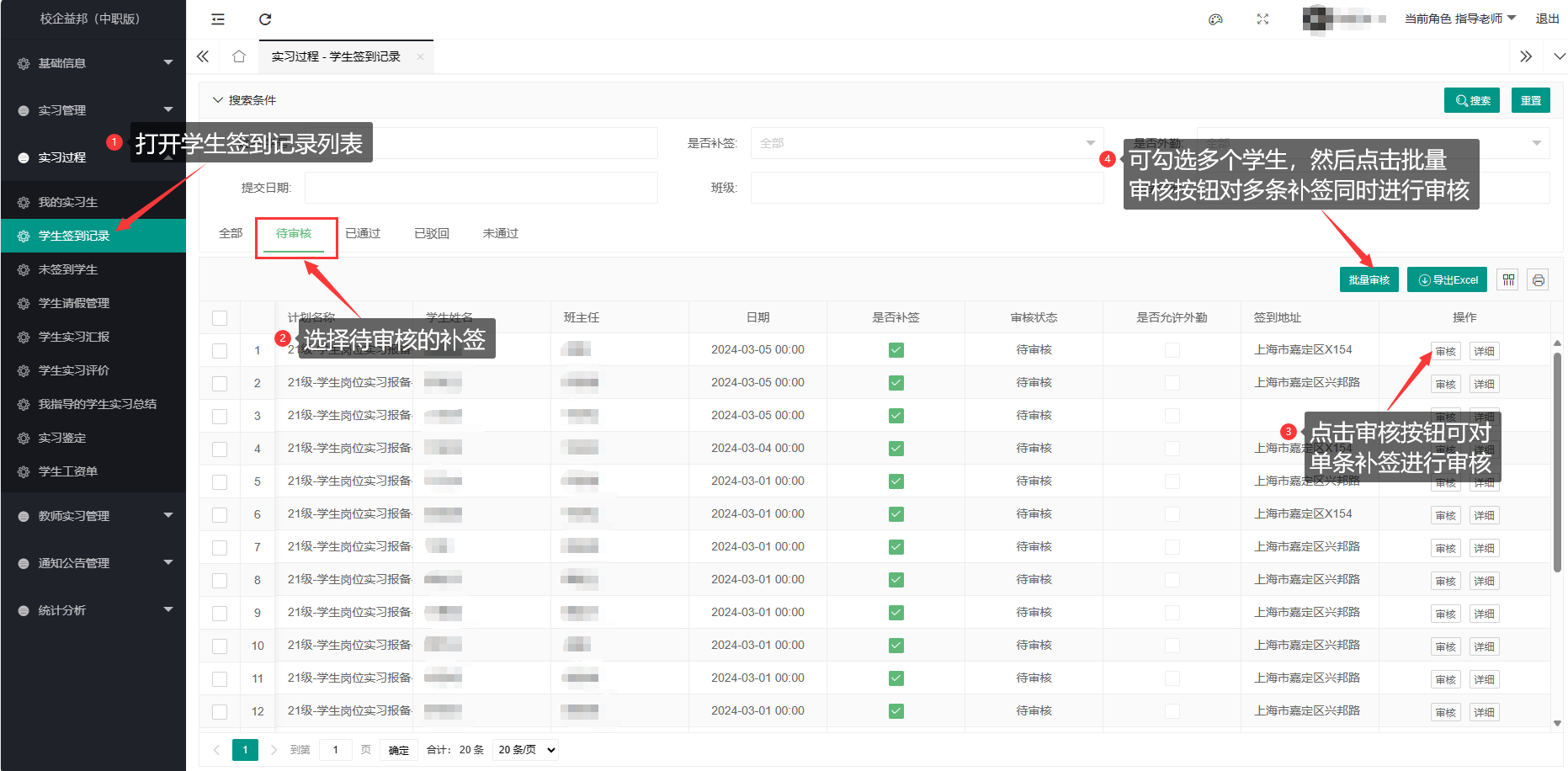Change page size 20 条/页 dropdown
The image size is (1568, 771).
pyautogui.click(x=527, y=750)
